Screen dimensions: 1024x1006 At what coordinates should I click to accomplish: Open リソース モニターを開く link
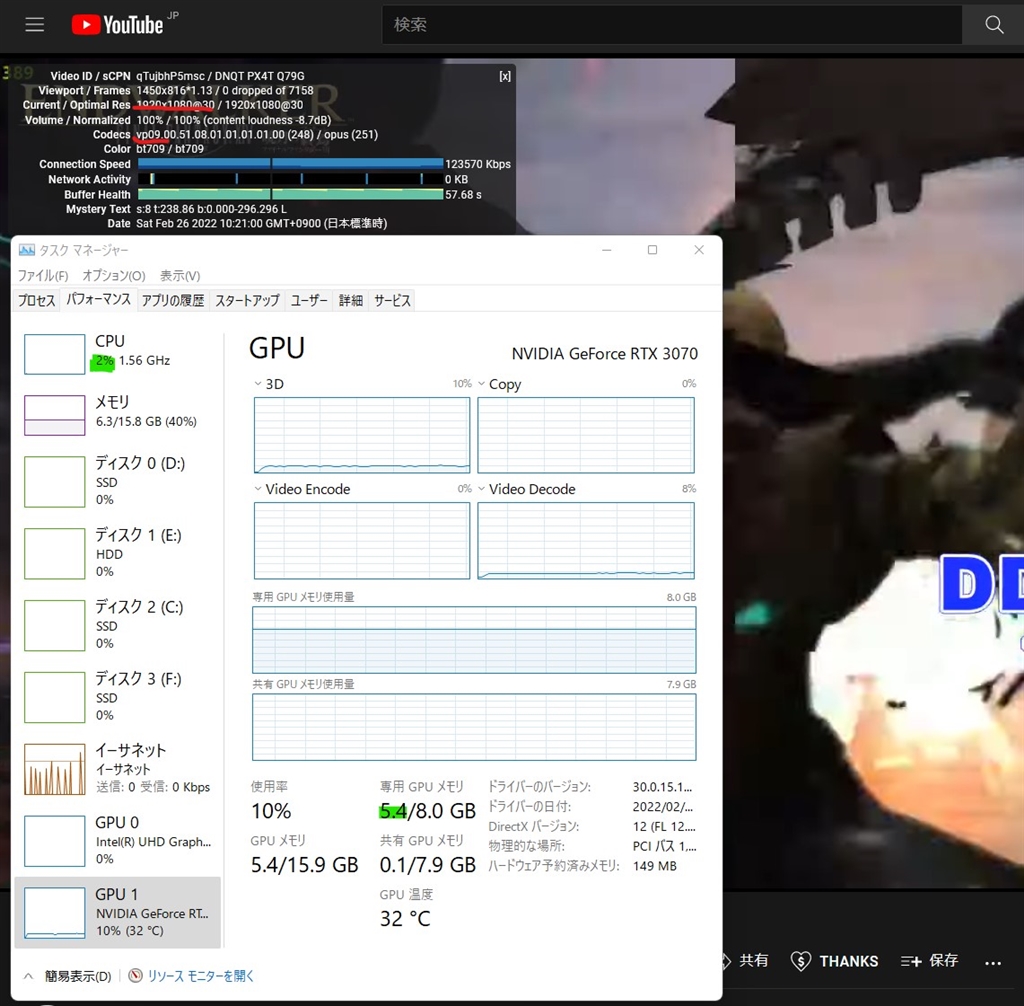(x=200, y=976)
